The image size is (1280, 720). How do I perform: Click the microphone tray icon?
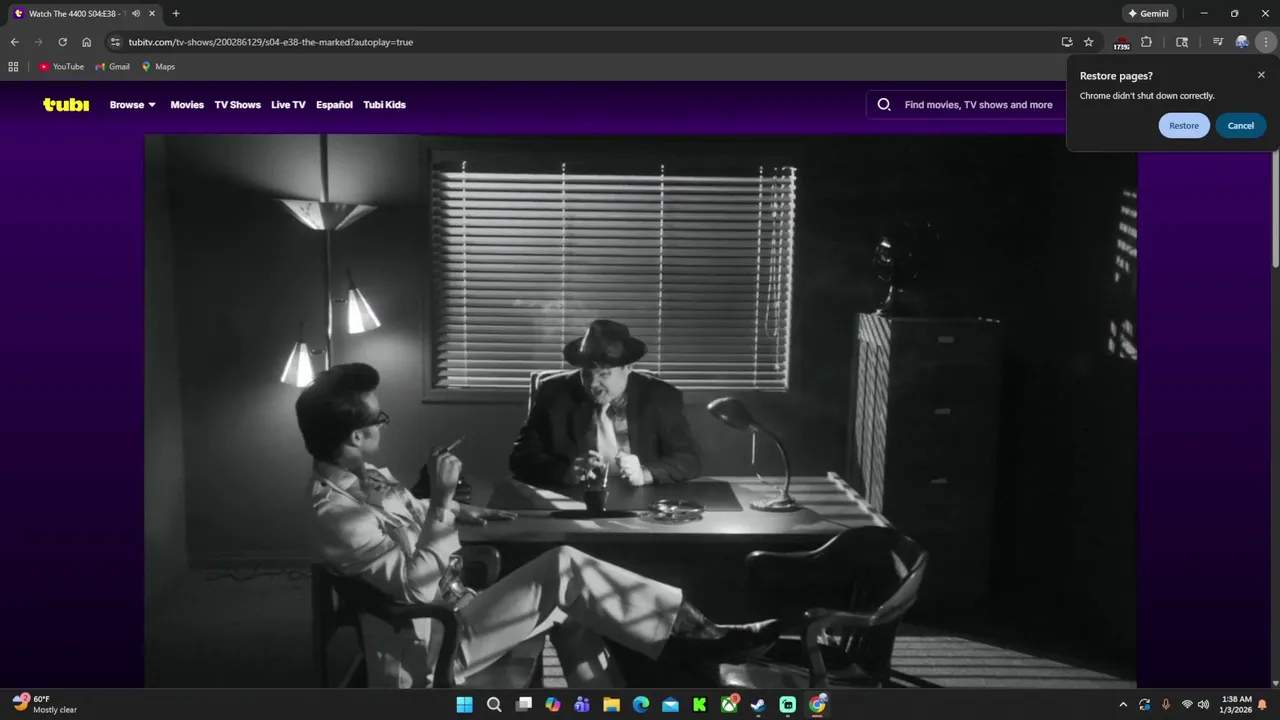1166,704
